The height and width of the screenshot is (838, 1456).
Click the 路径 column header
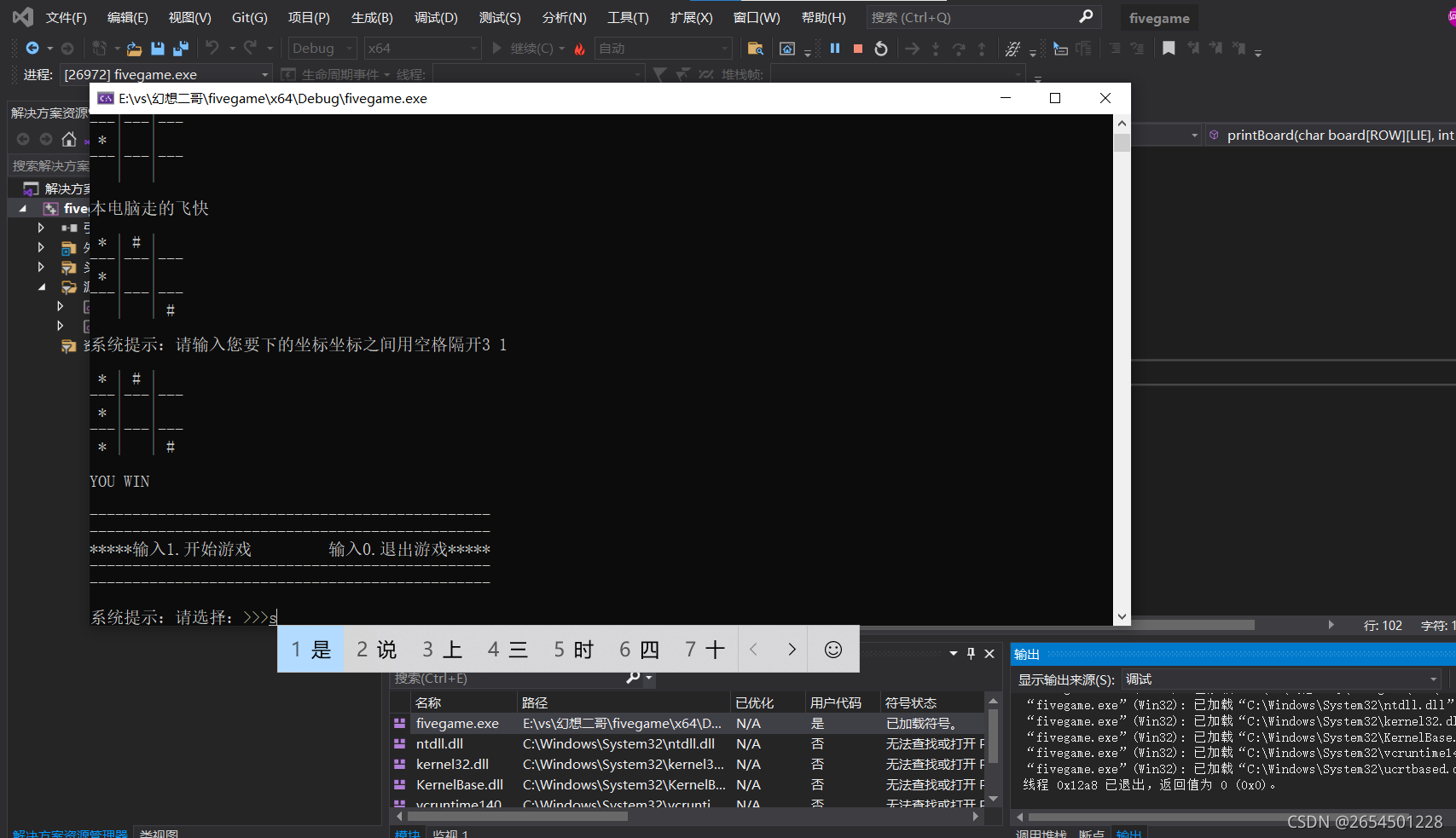point(624,702)
